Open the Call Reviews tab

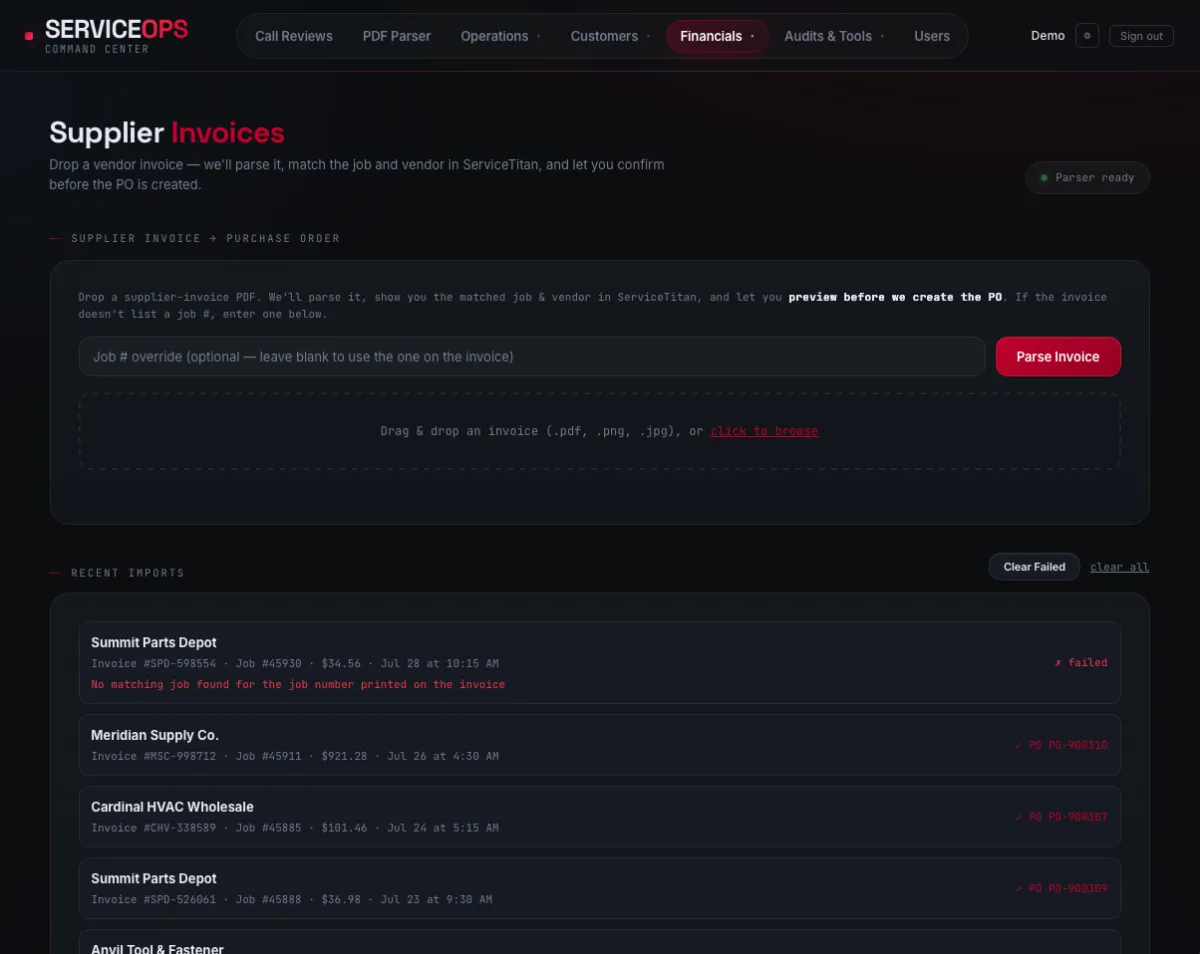click(x=294, y=36)
